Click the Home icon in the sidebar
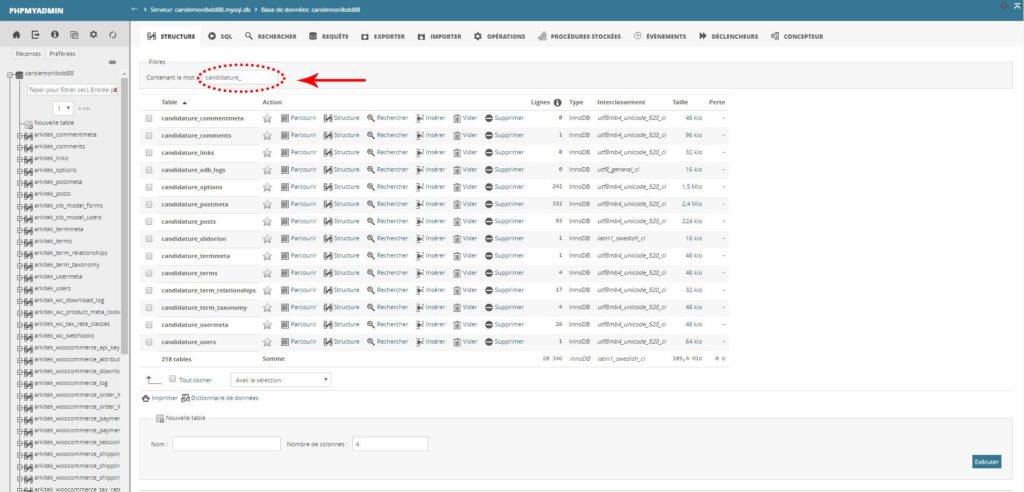The height and width of the screenshot is (492, 1024). (17, 35)
